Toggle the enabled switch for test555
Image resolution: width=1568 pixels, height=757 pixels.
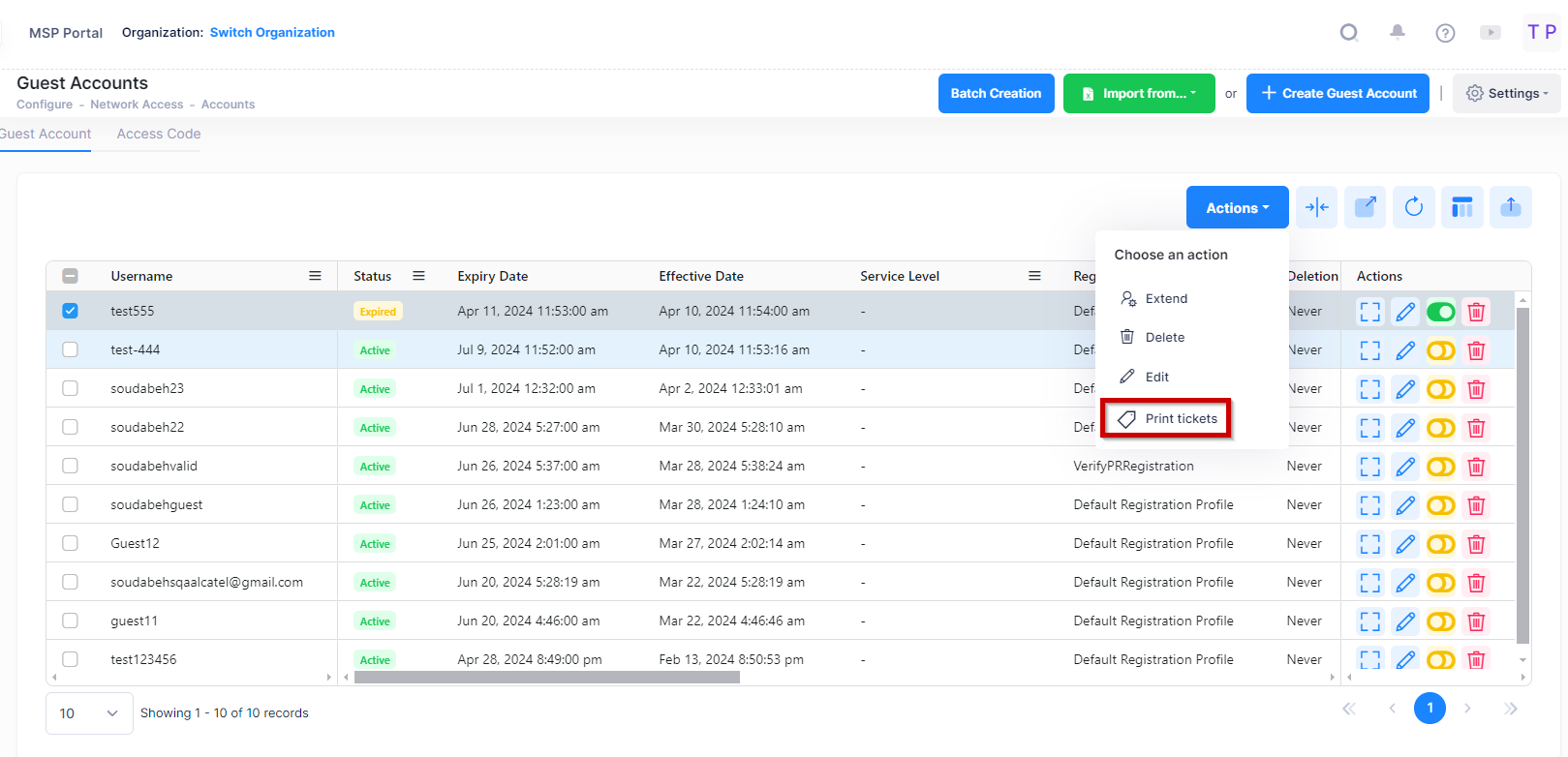tap(1440, 312)
